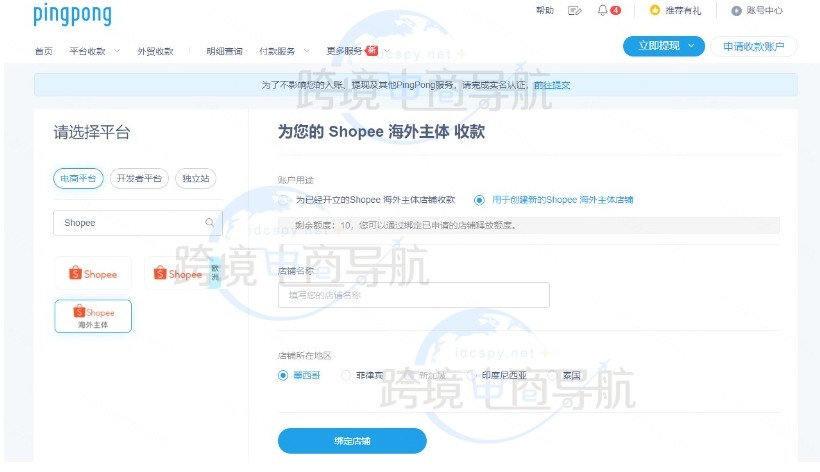The height and width of the screenshot is (472, 820).
Task: Switch to 电商平台 tab
Action: [x=78, y=178]
